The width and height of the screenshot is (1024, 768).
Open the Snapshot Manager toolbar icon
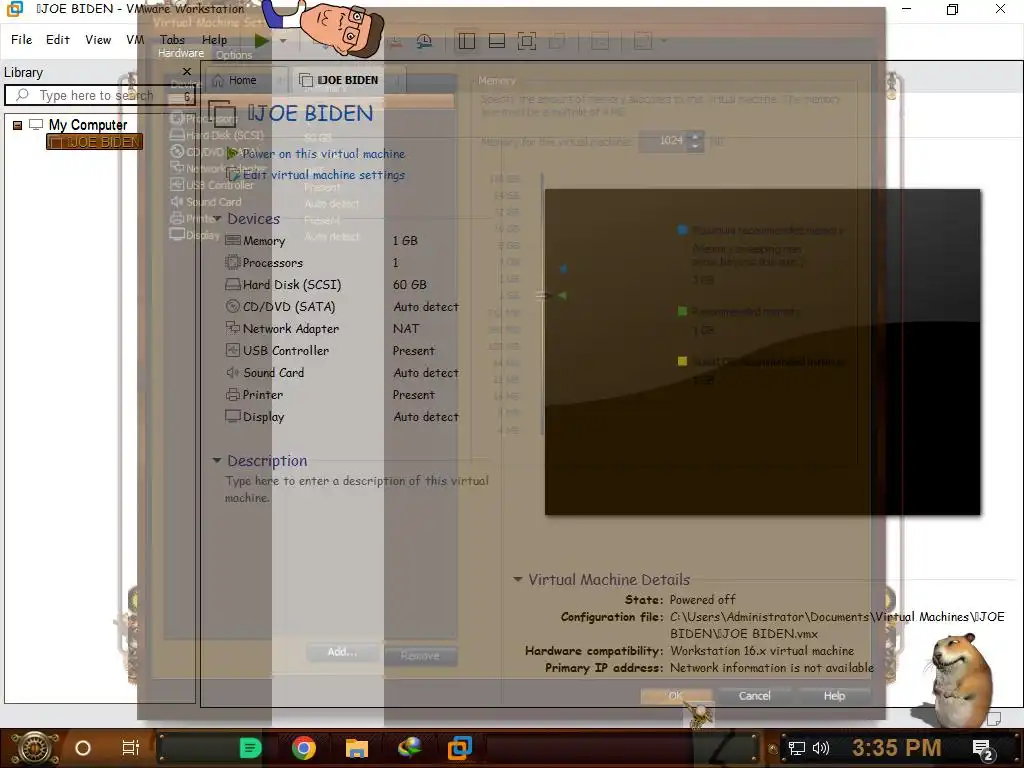(x=424, y=41)
